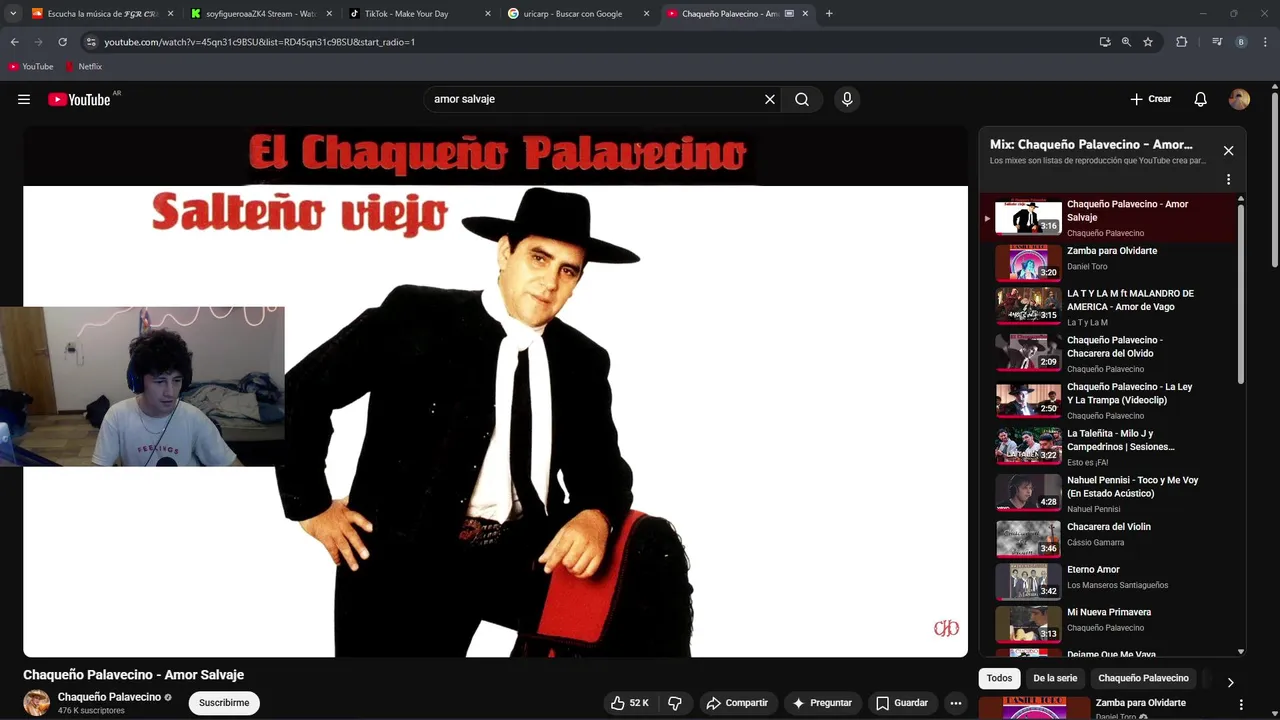Select the Todos filter chip
The height and width of the screenshot is (720, 1280).
click(x=999, y=678)
